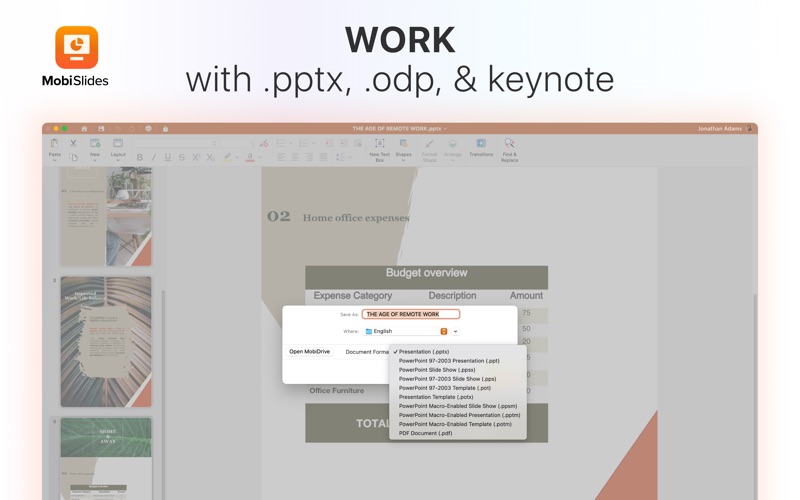Insert a New Text Box
Screen dimensions: 800x500
[x=379, y=149]
